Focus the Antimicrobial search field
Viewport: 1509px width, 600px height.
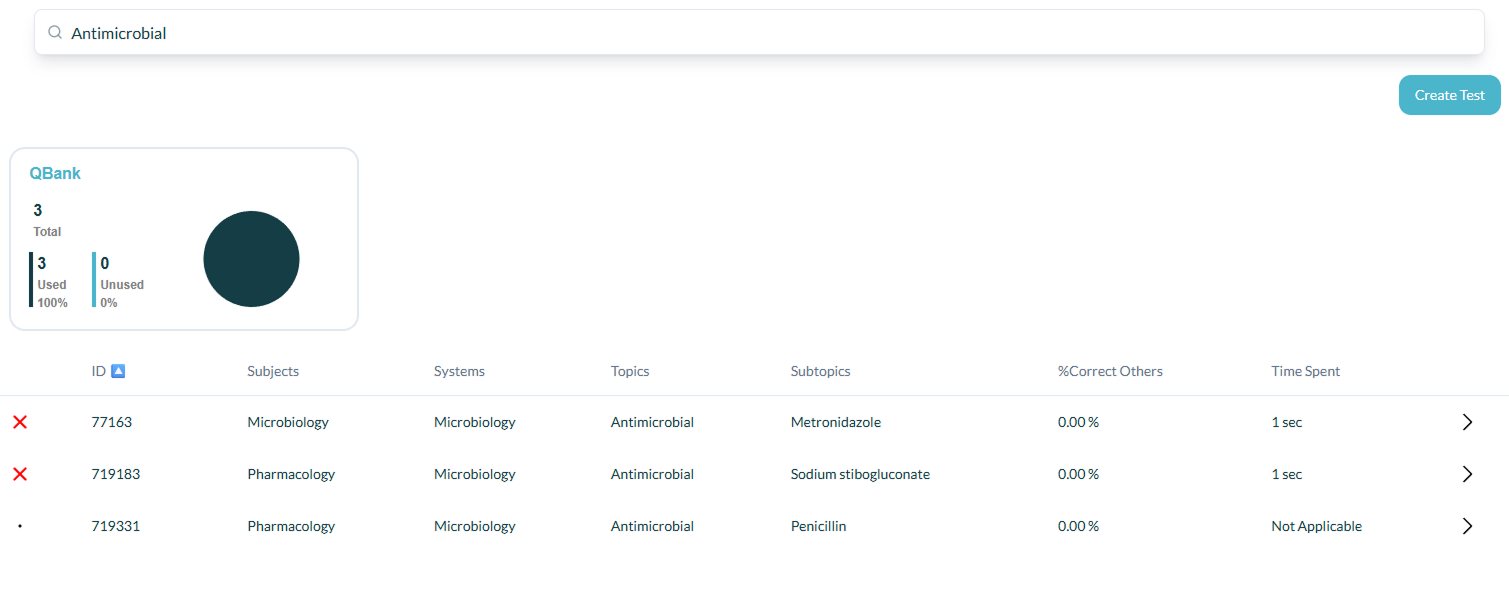759,33
